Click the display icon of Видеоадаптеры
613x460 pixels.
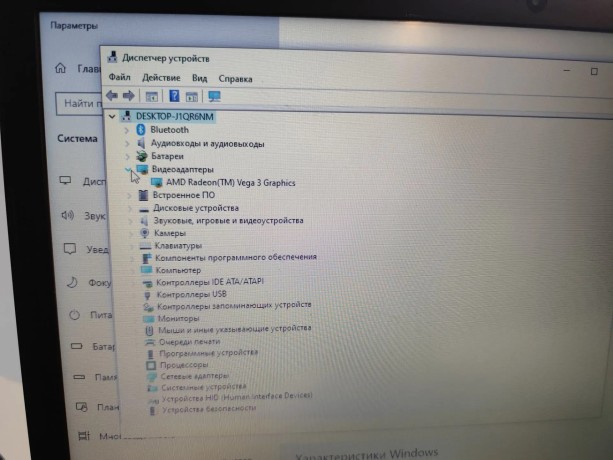click(142, 169)
